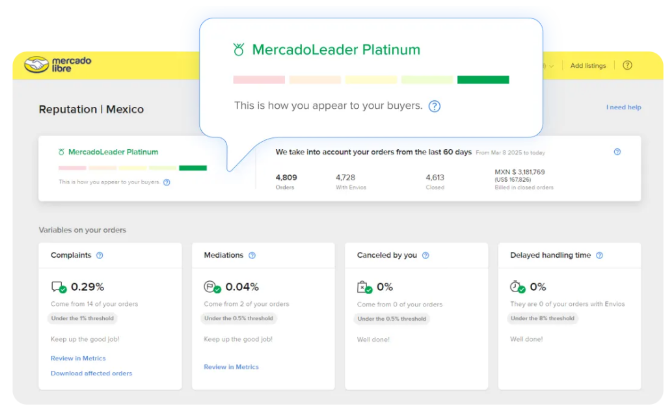The image size is (671, 409).
Task: Click the 0.29% complaints value
Action: point(87,287)
